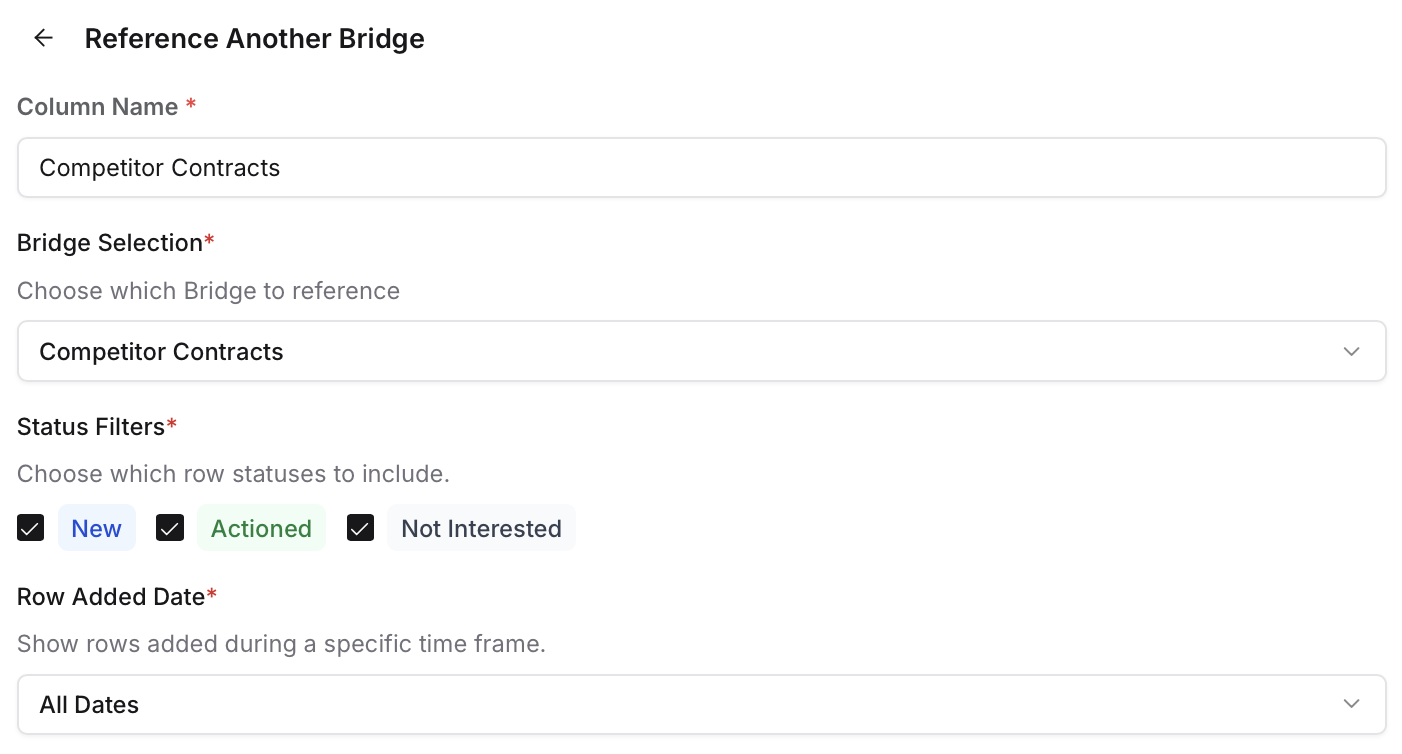The height and width of the screenshot is (754, 1402).
Task: Click the All Dates dropdown chevron
Action: point(1351,704)
